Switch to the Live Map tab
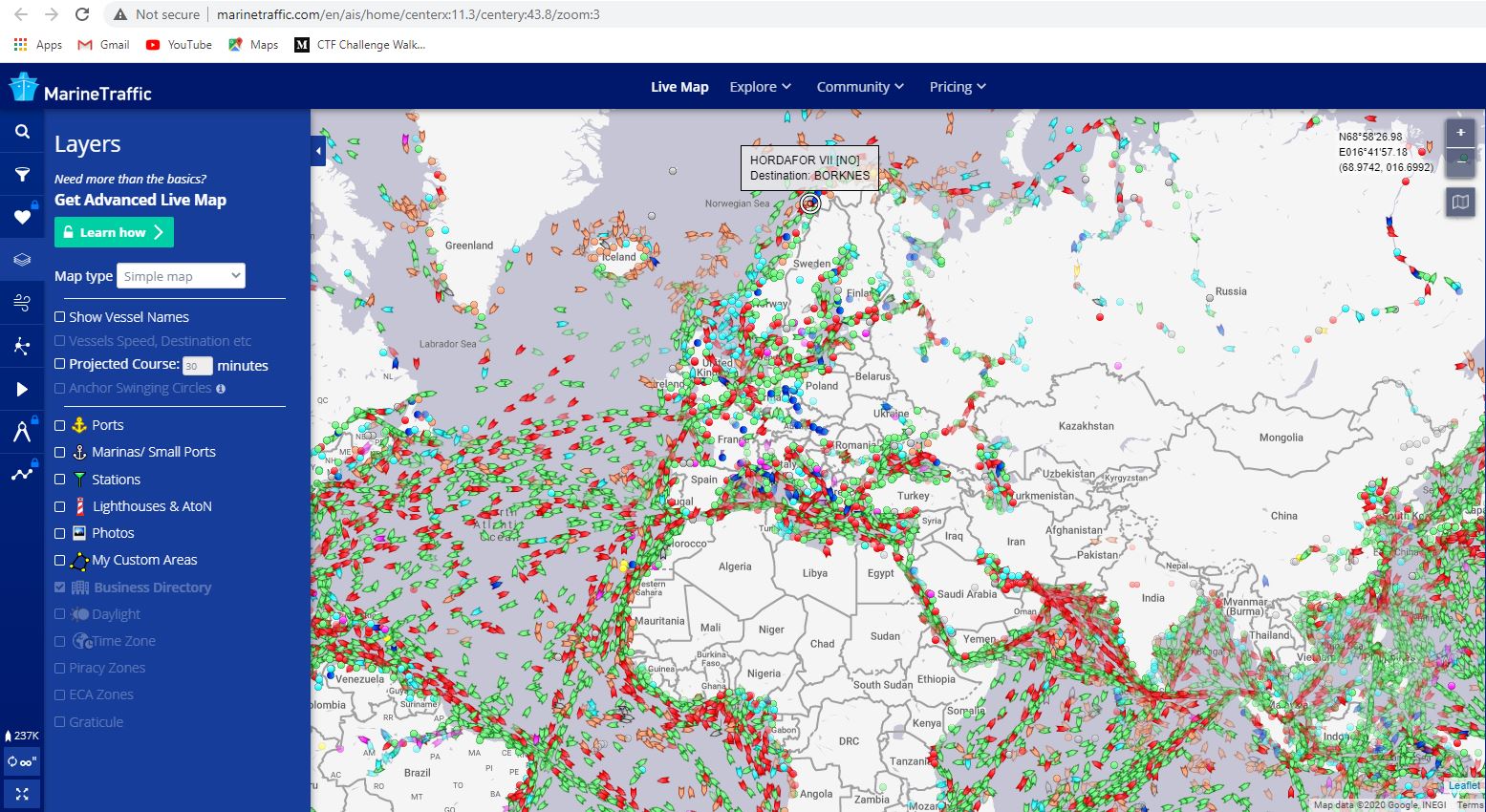This screenshot has height=812, width=1486. [x=679, y=86]
